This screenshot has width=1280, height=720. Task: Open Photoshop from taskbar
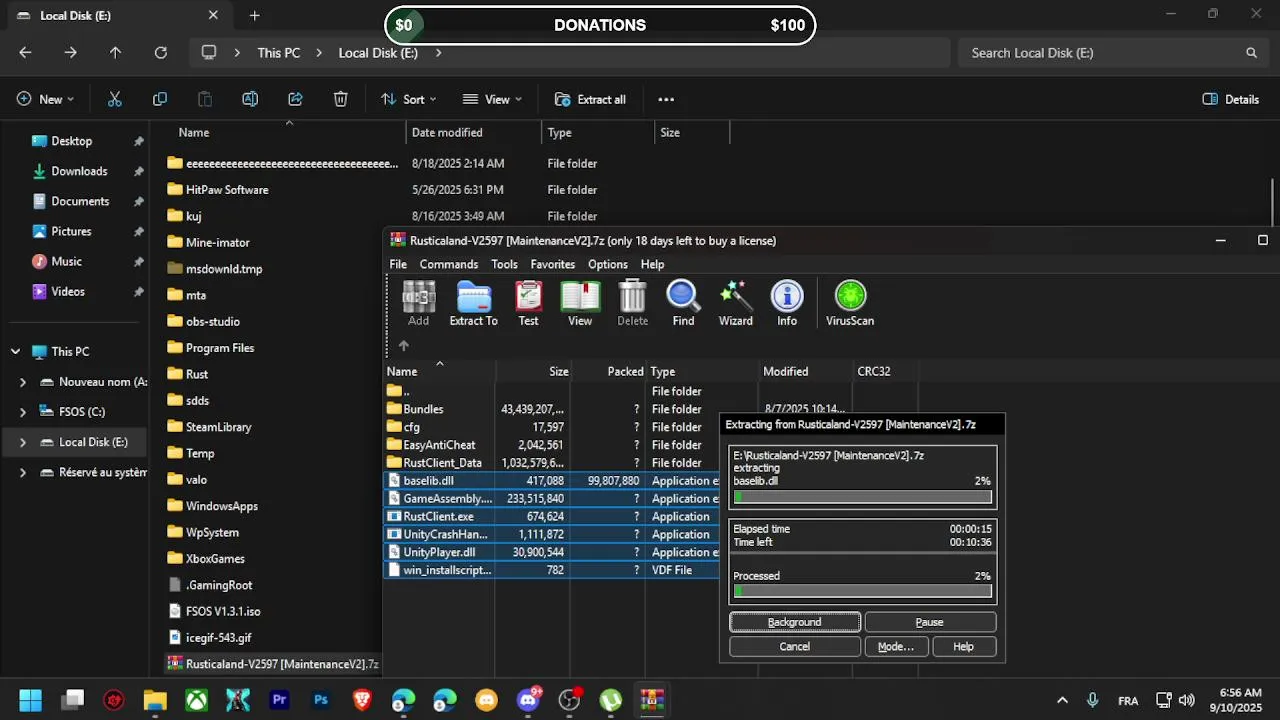pyautogui.click(x=321, y=700)
